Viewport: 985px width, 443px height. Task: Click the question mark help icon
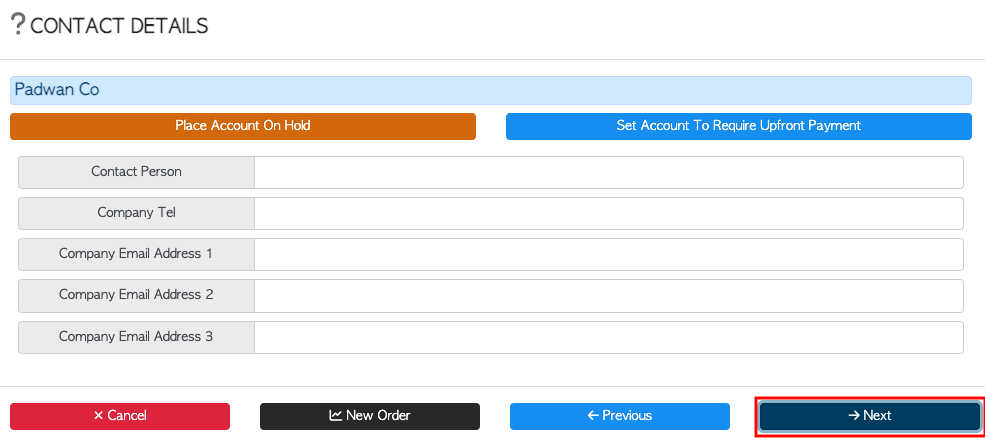click(x=18, y=25)
